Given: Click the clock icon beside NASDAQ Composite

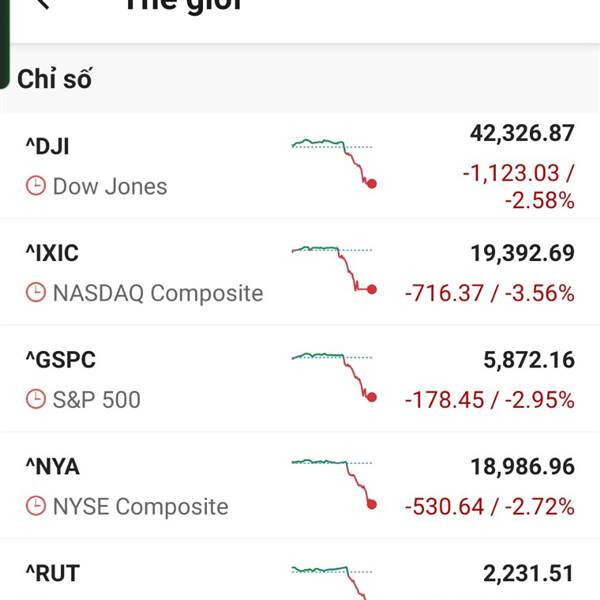Looking at the screenshot, I should coord(36,293).
